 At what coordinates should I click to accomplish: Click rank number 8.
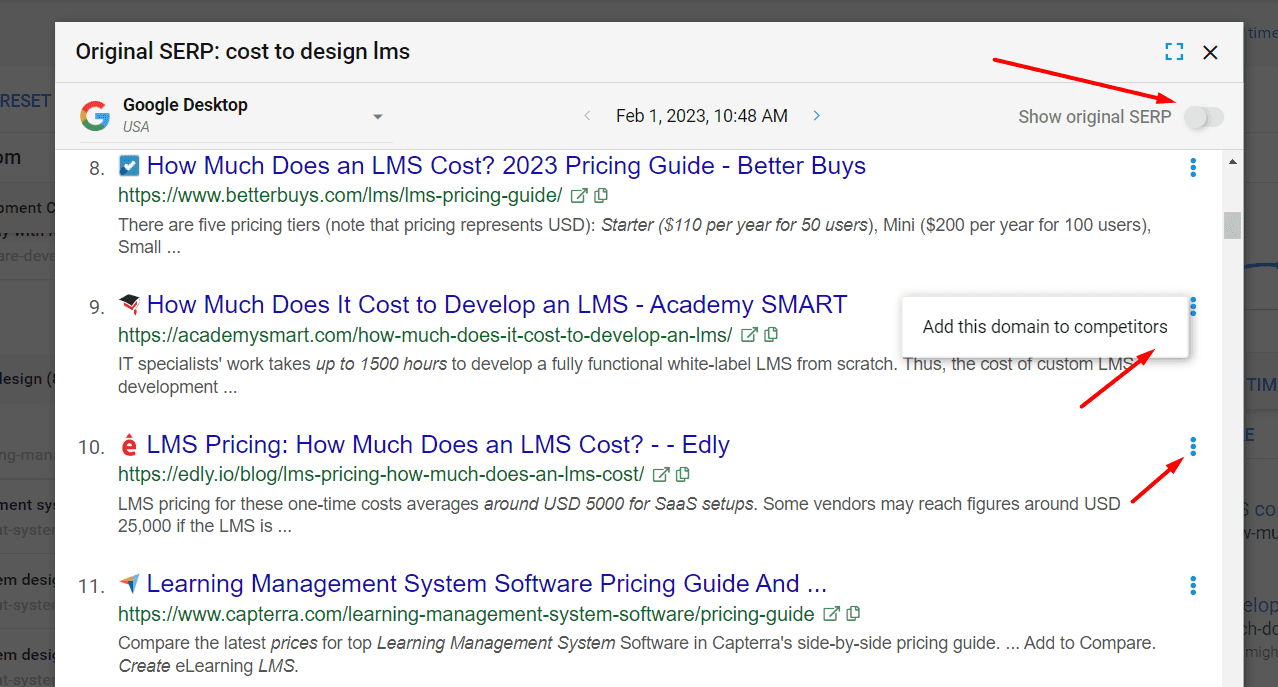click(96, 168)
